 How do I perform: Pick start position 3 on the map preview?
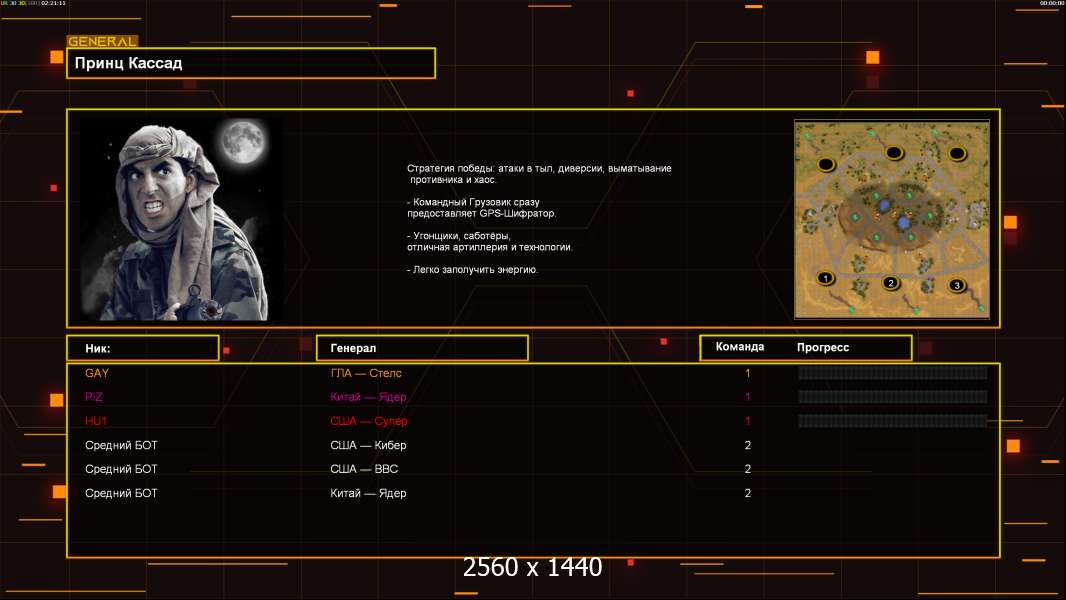[x=956, y=285]
